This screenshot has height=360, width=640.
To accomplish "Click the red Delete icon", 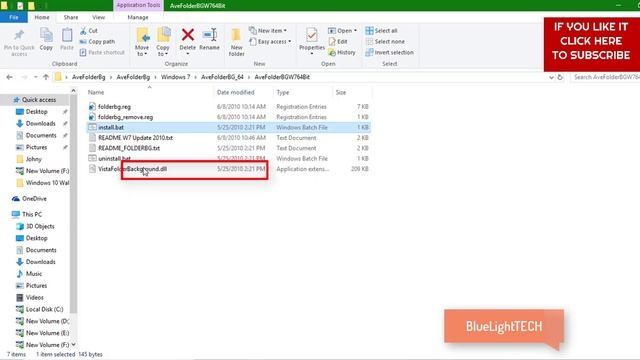I will [188, 35].
